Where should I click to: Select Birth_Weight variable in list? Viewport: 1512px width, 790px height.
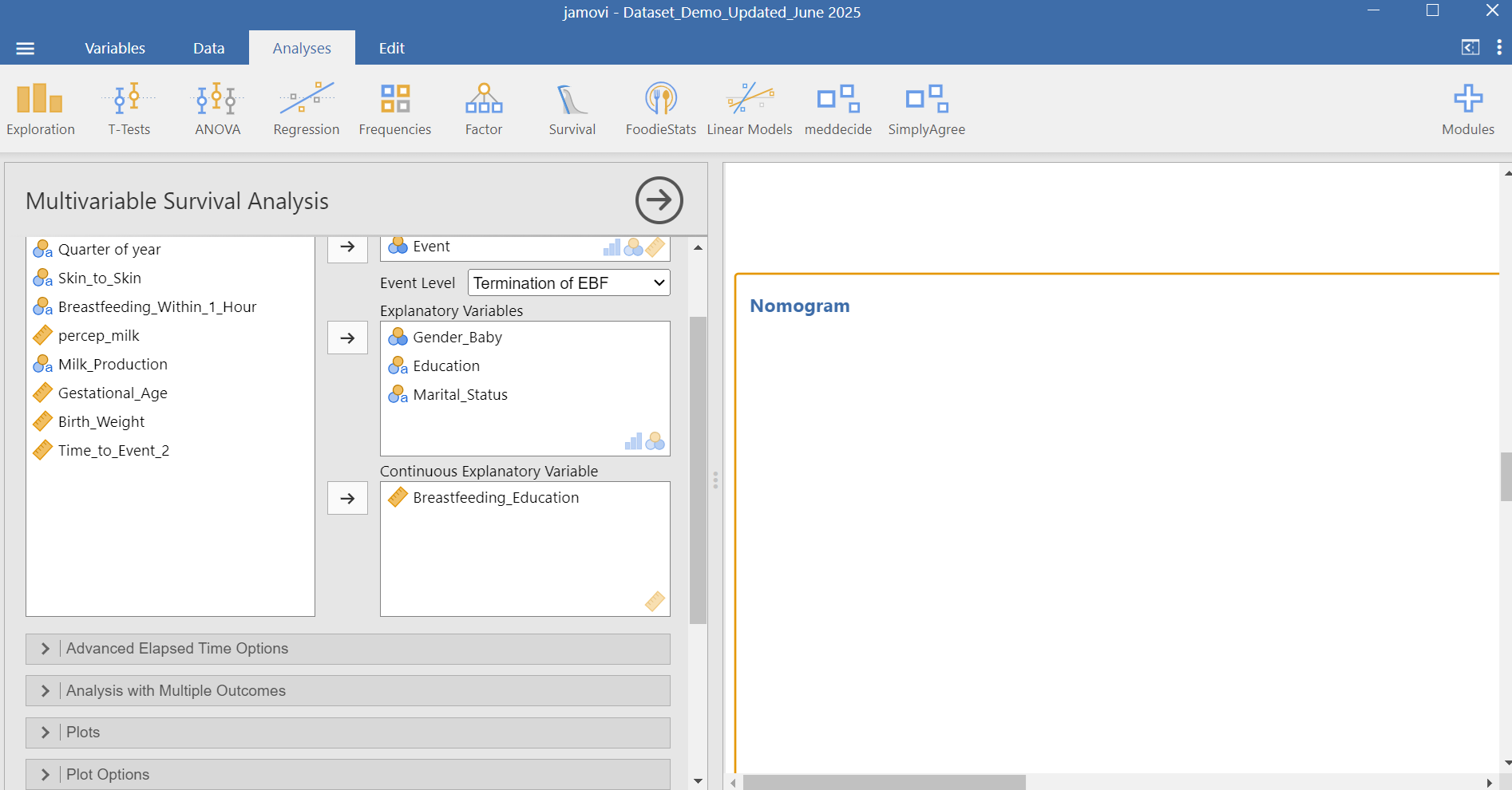click(x=170, y=422)
